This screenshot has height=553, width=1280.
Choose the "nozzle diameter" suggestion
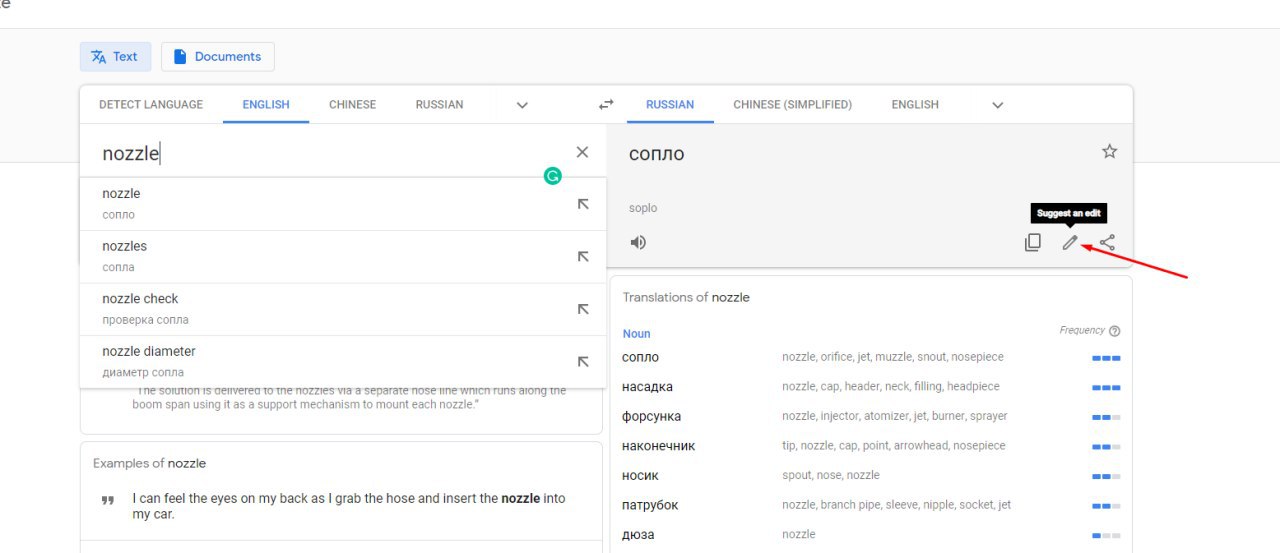point(342,362)
